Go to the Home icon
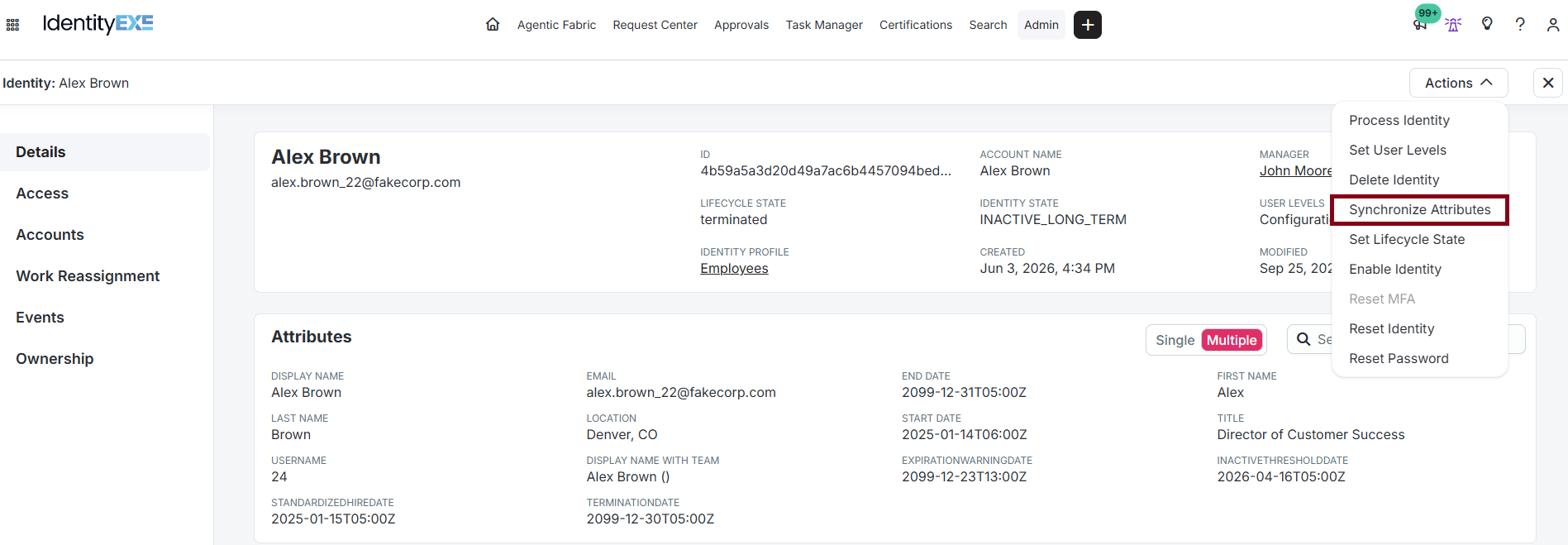Screen dimensions: 1568x545 [493, 25]
